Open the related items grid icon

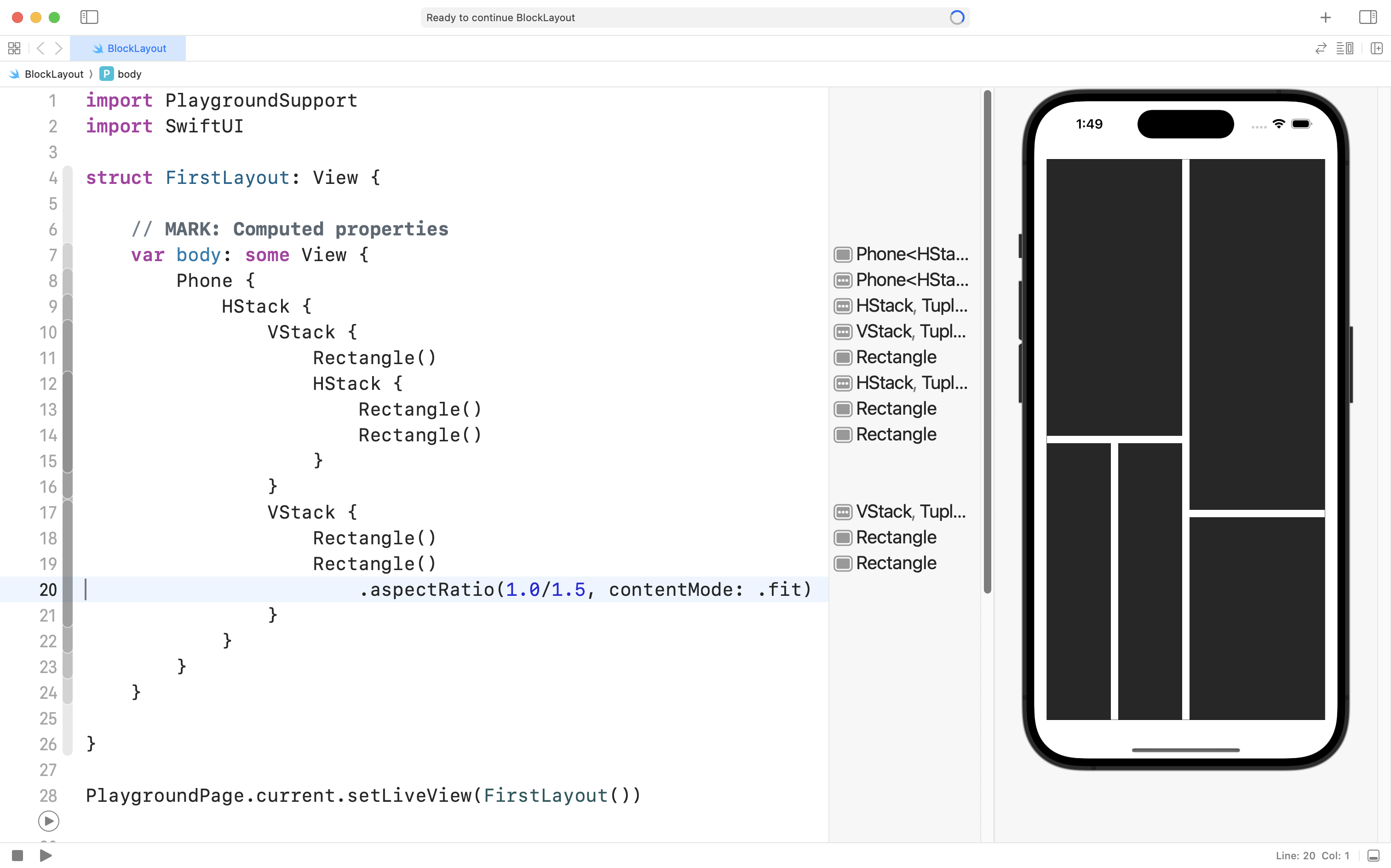click(14, 48)
